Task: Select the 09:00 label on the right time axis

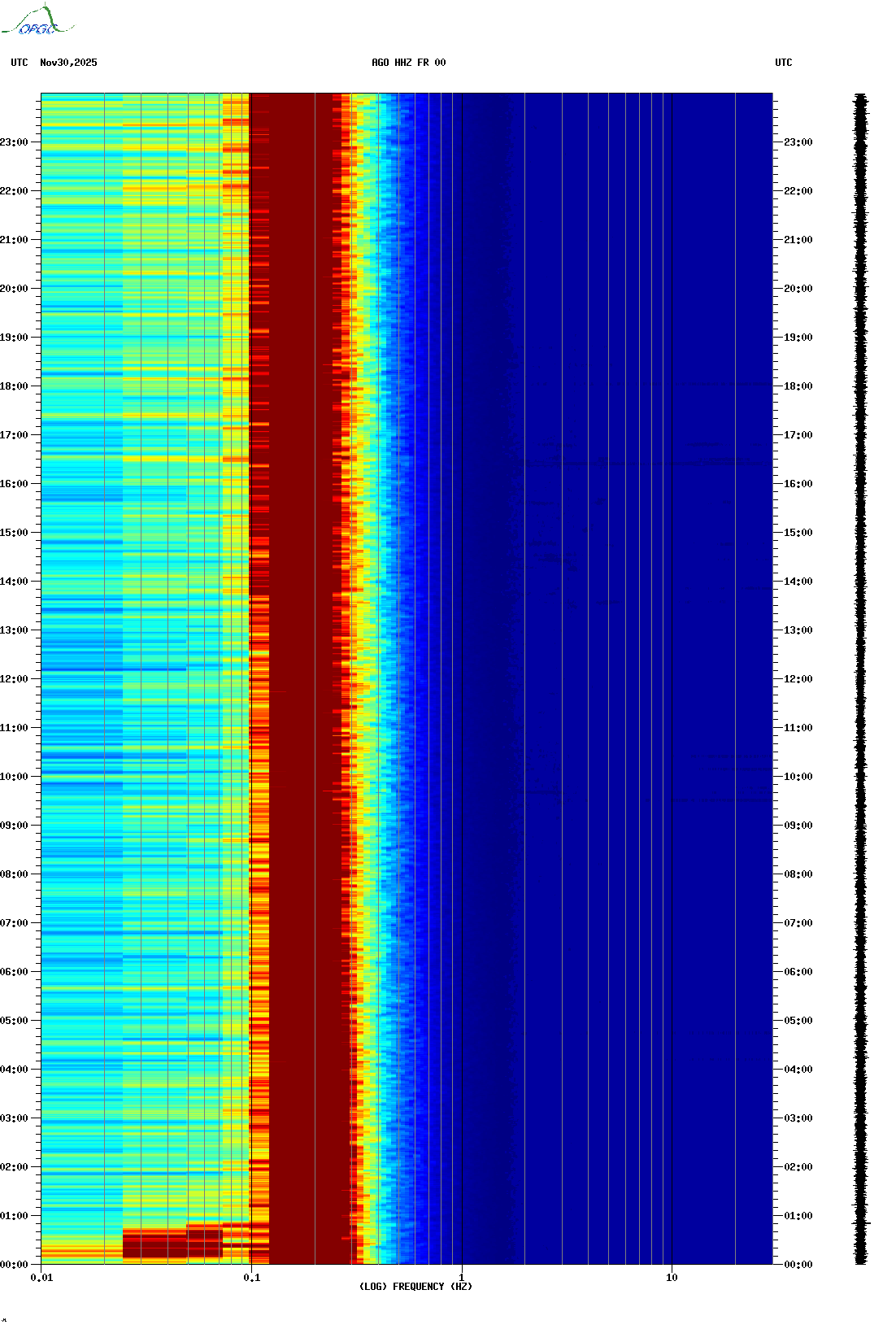Action: [798, 826]
